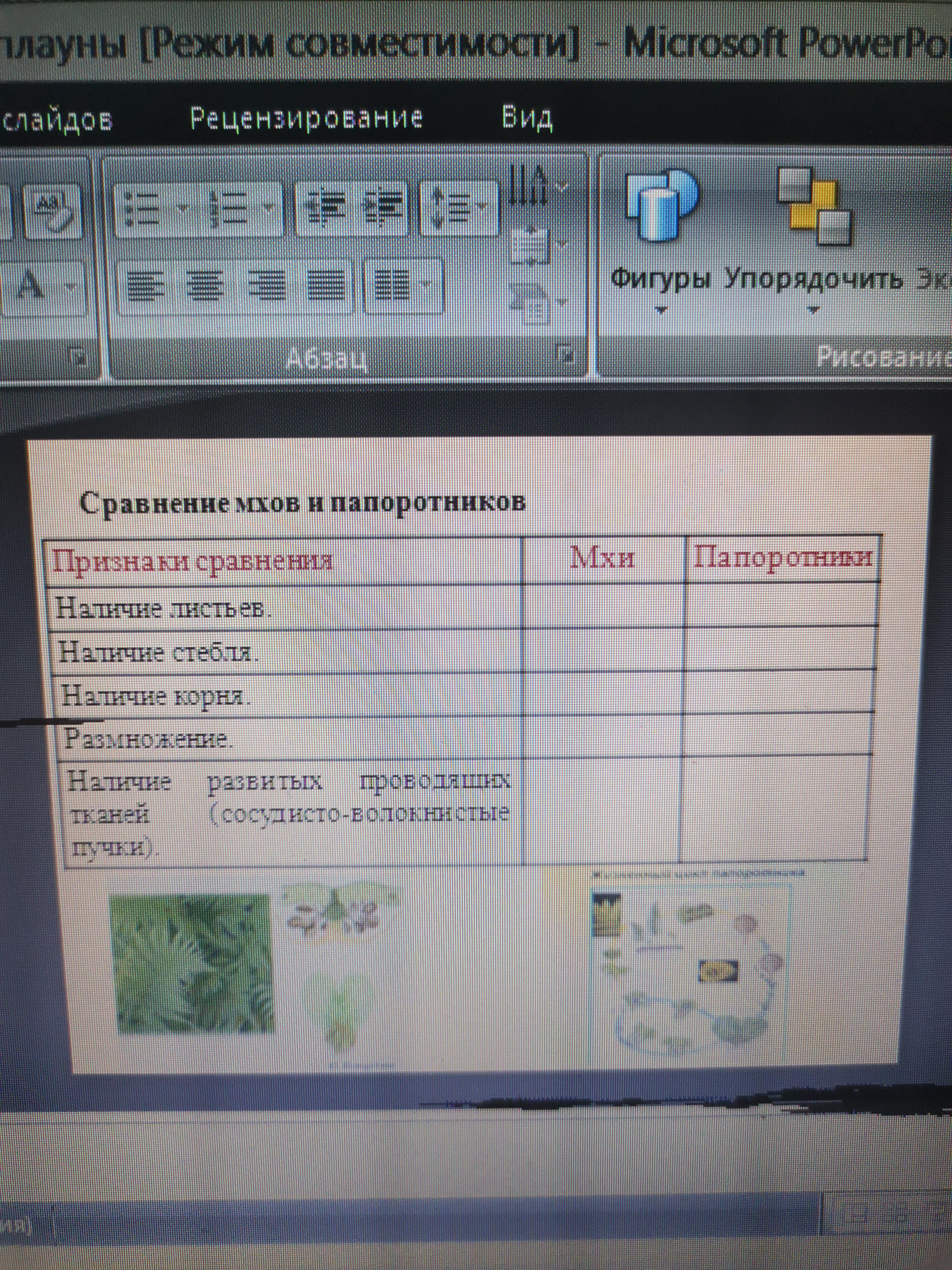Click the text direction icon

click(528, 185)
